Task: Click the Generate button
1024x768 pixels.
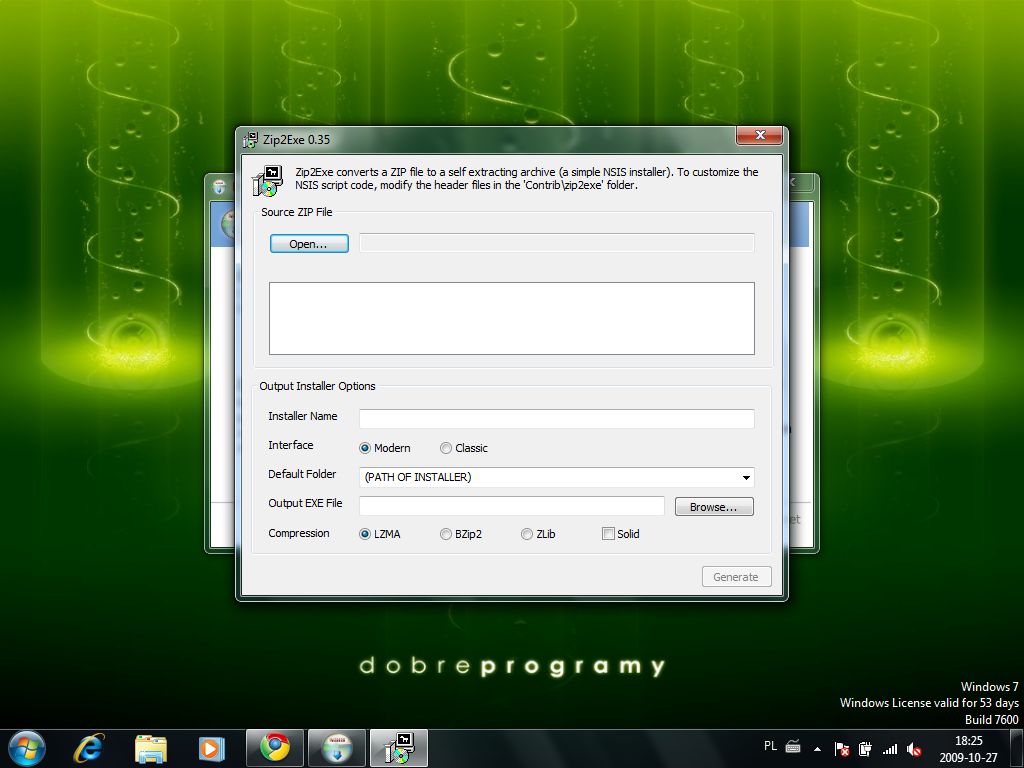Action: [737, 577]
